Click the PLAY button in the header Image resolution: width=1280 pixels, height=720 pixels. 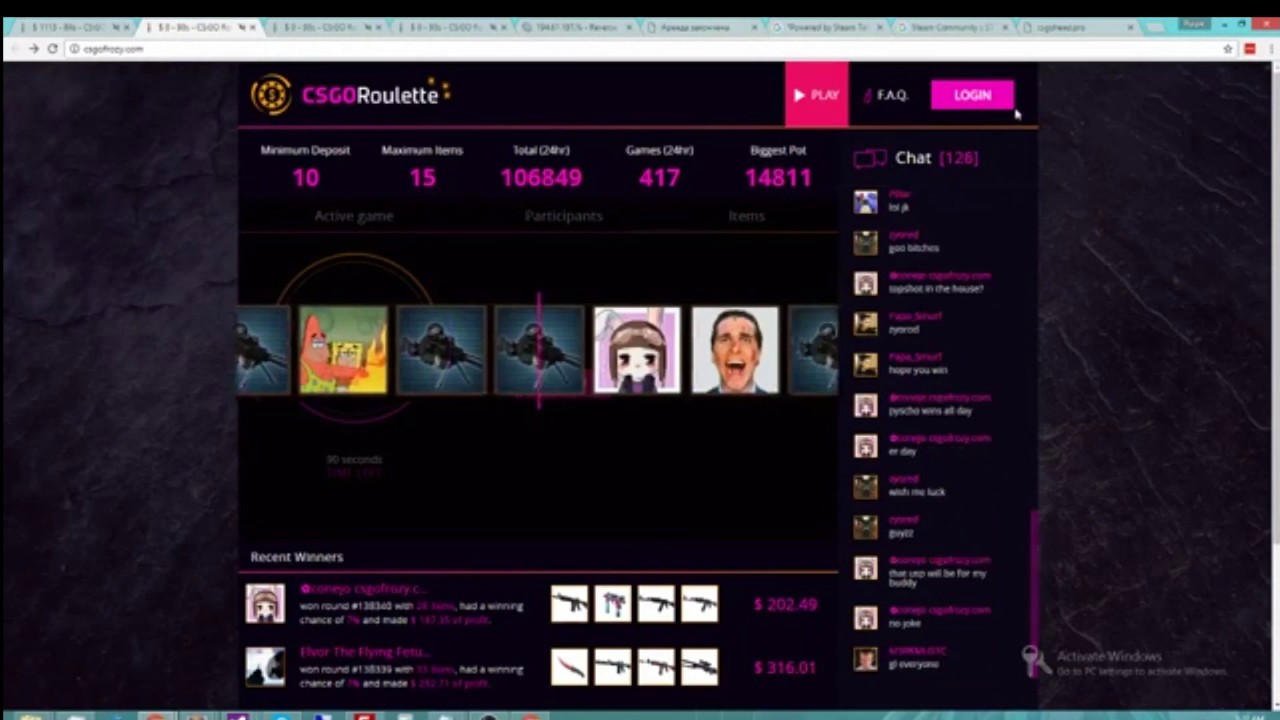click(x=816, y=95)
